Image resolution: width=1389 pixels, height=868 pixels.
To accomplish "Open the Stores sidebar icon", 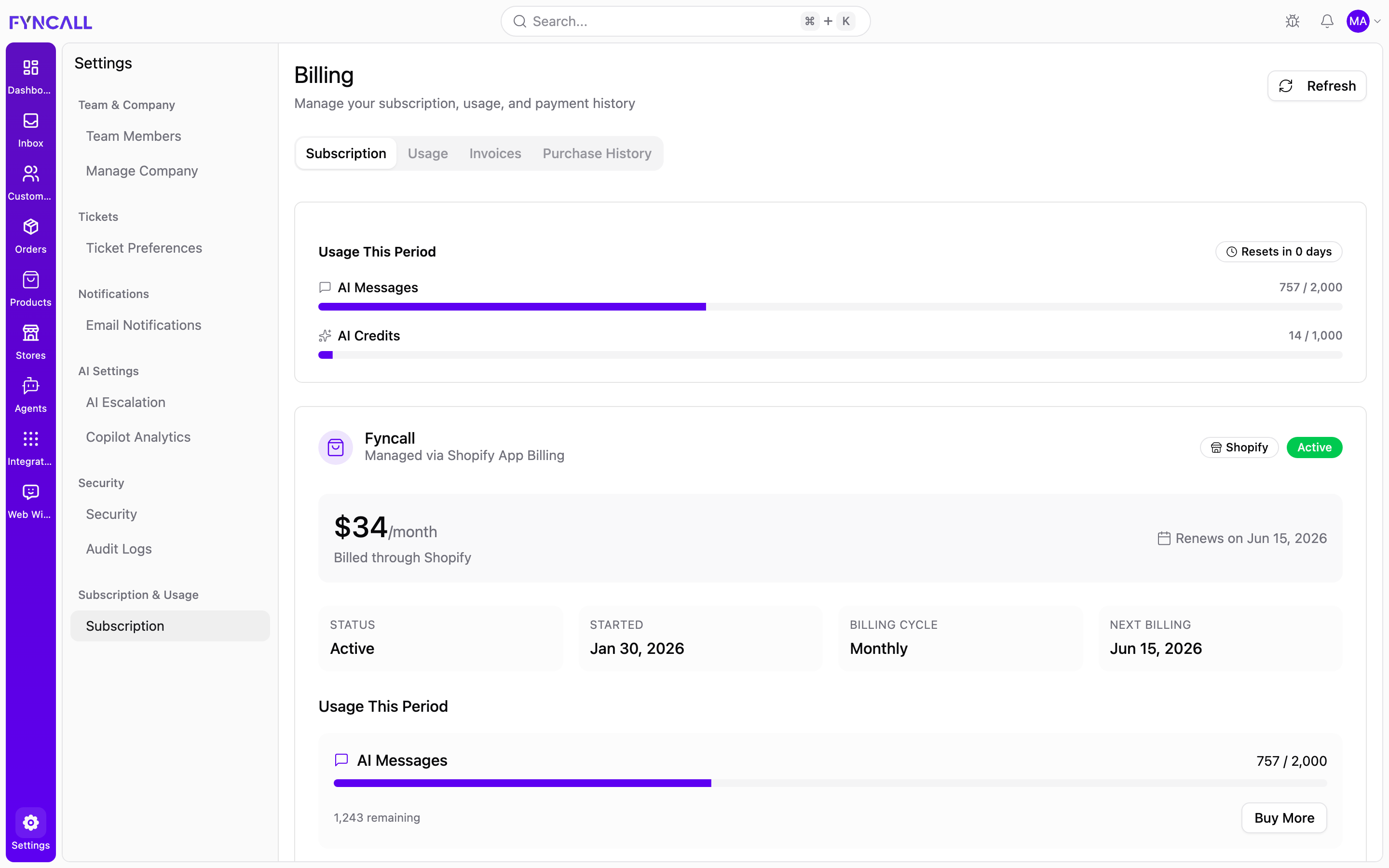I will (30, 333).
